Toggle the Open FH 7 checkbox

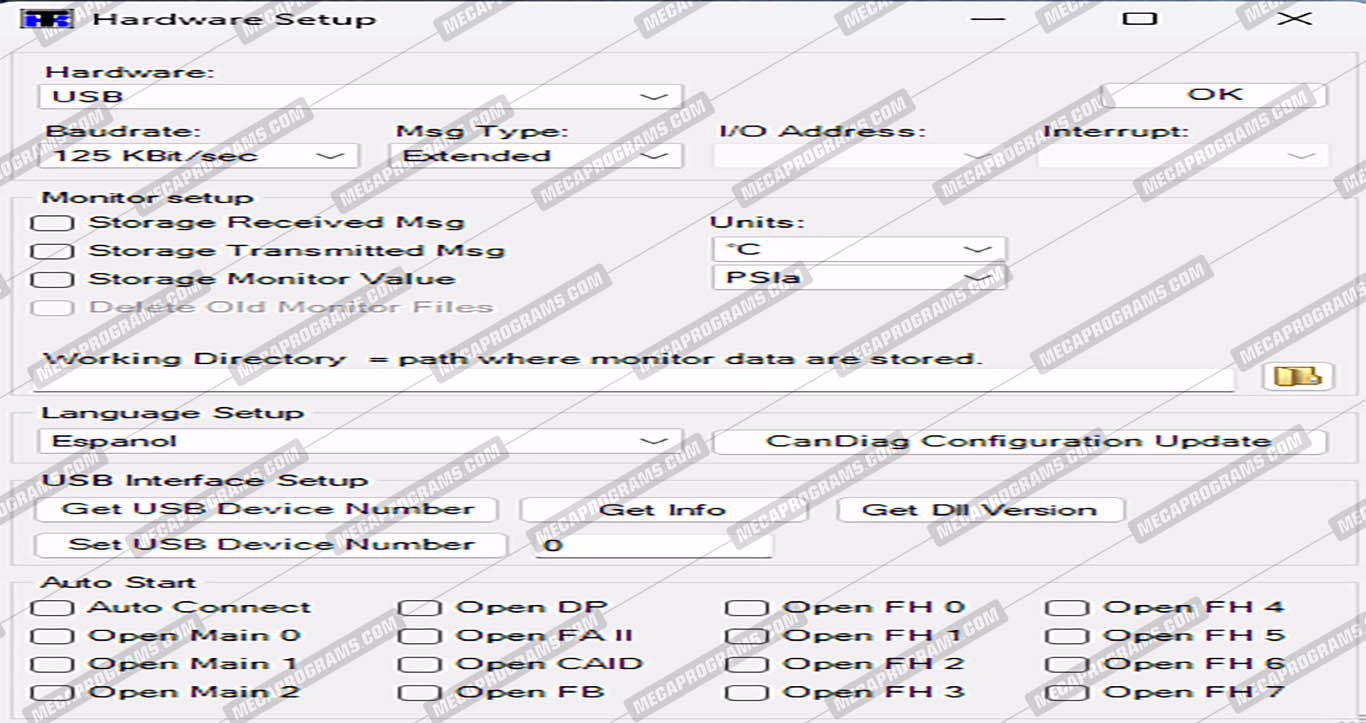(1067, 692)
